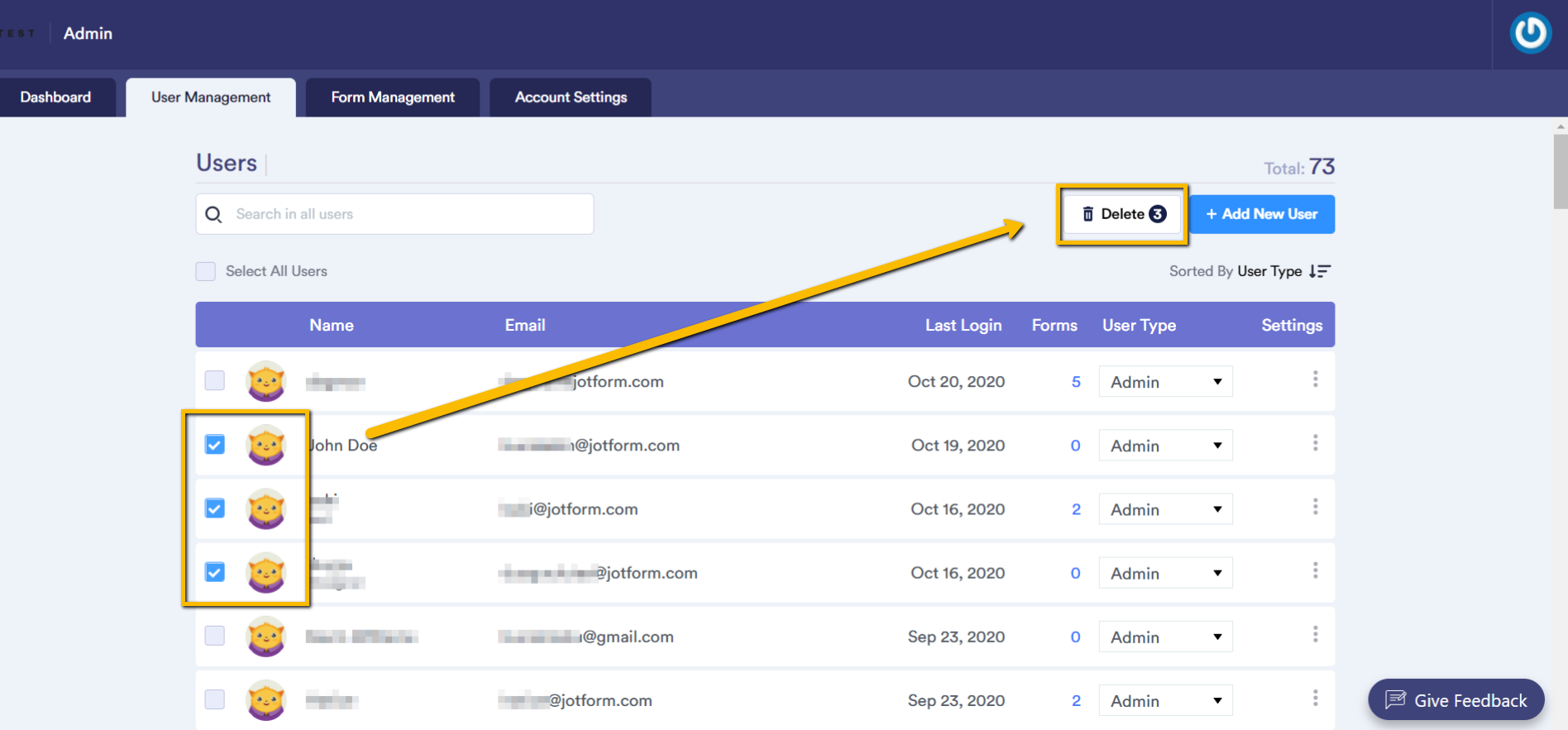Image resolution: width=1568 pixels, height=730 pixels.
Task: Expand John Doe's Admin user type dropdown
Action: [x=1165, y=446]
